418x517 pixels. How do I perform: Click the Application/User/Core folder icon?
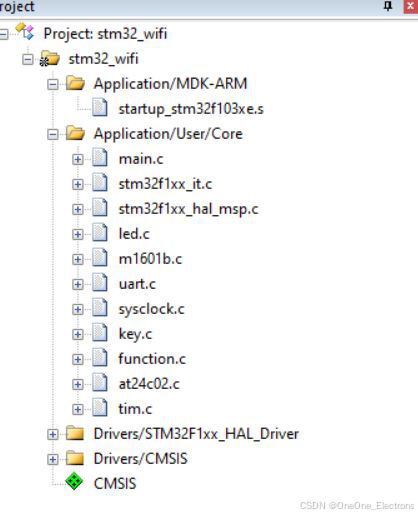(75, 133)
